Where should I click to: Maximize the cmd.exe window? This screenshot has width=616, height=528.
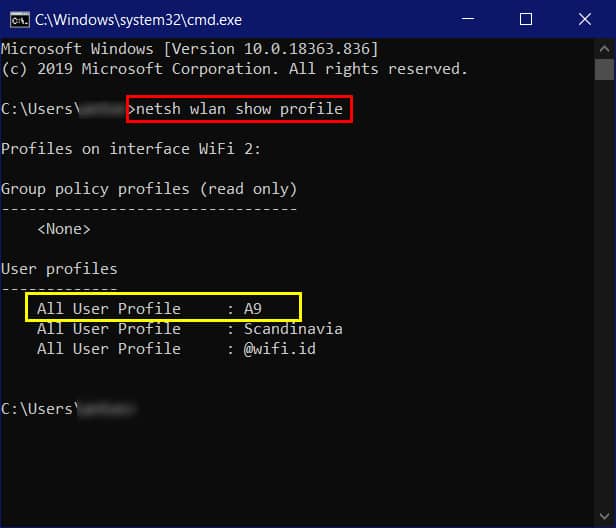(x=526, y=19)
